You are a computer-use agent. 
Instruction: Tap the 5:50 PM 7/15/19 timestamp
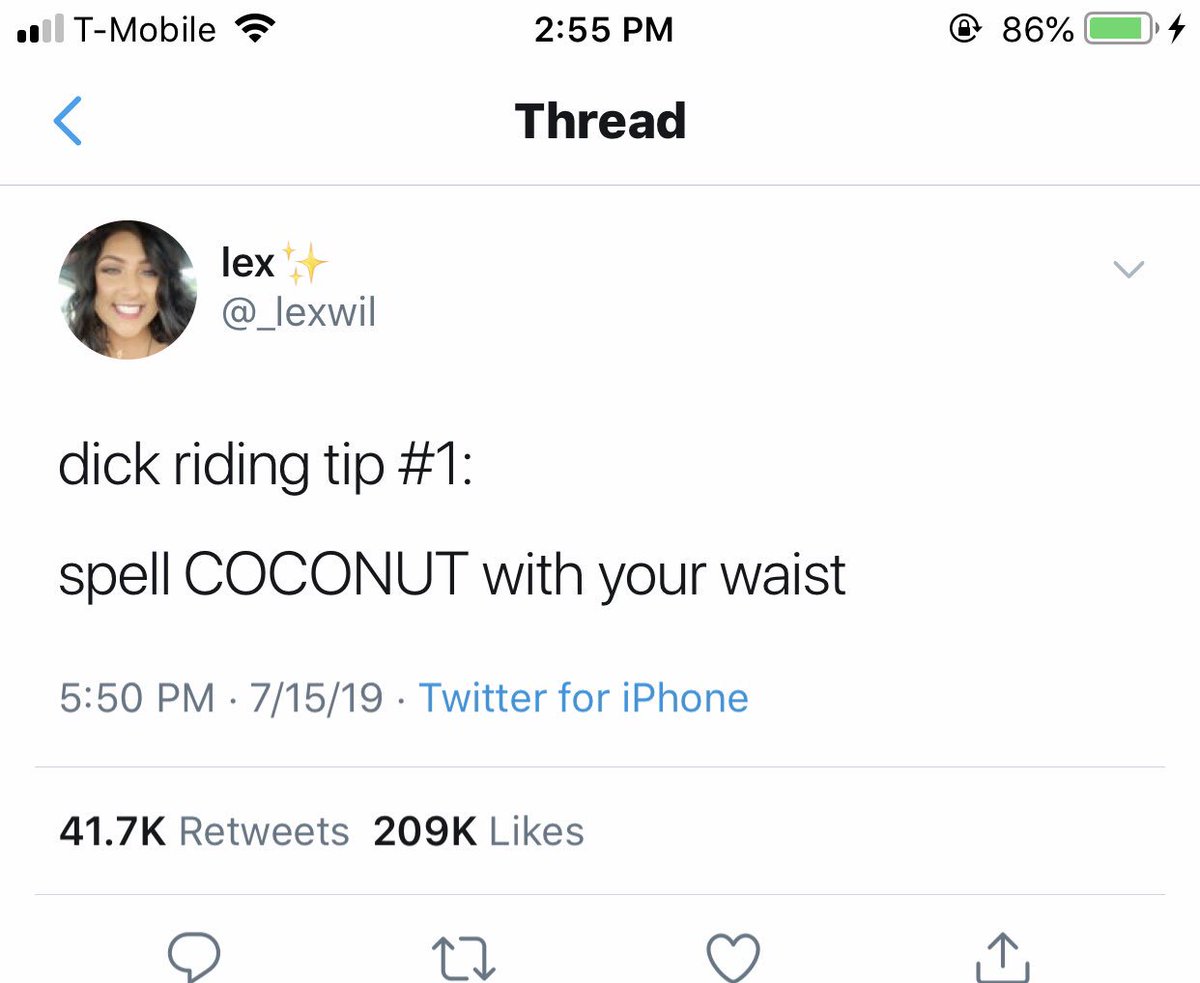click(221, 697)
